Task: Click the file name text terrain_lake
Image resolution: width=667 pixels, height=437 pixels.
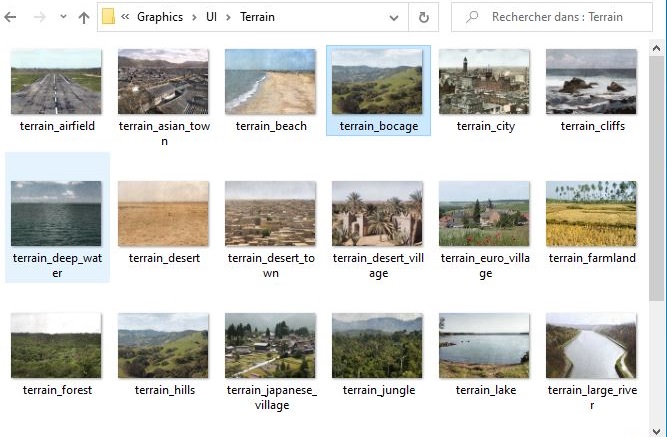Action: click(486, 390)
